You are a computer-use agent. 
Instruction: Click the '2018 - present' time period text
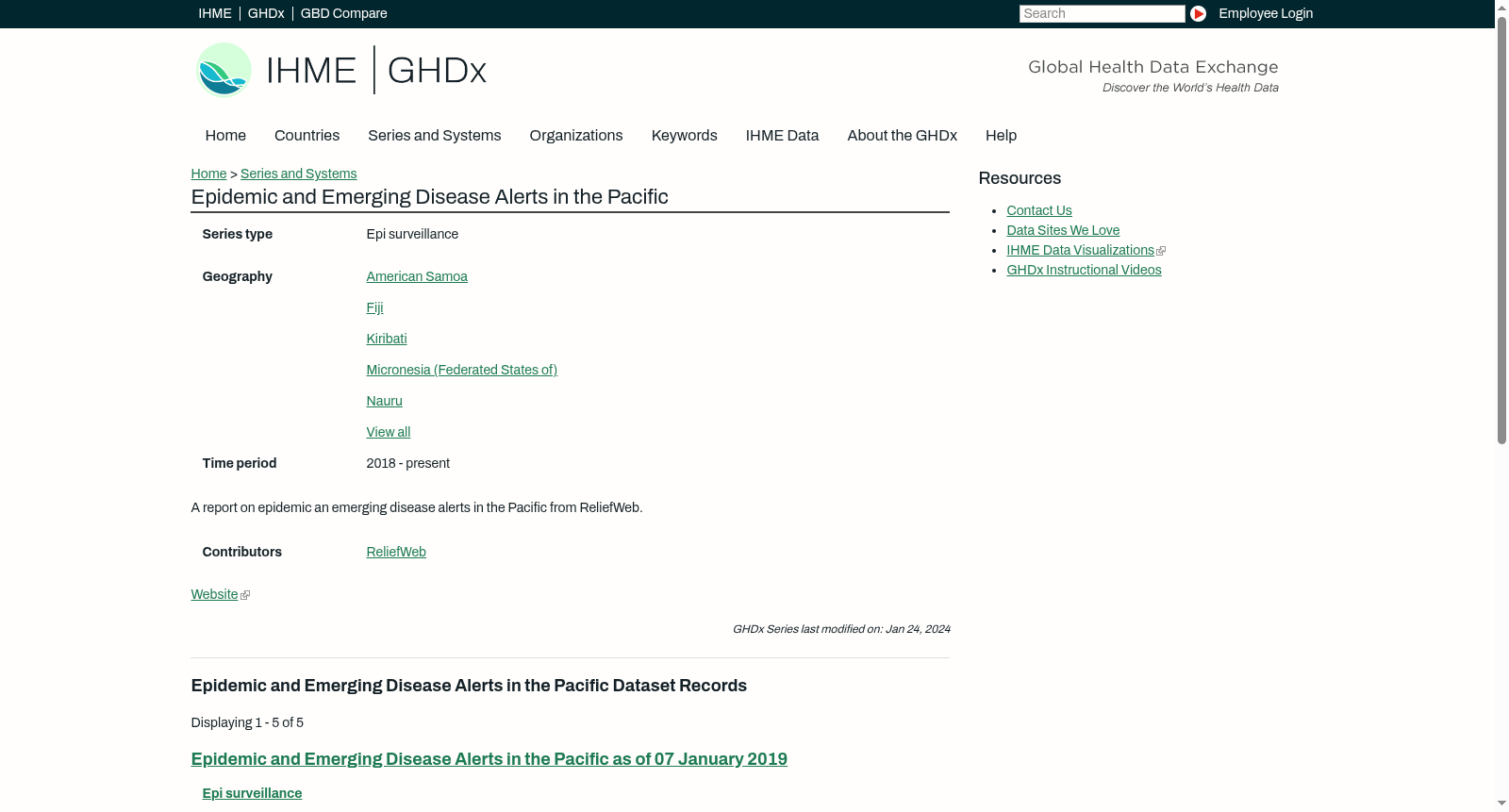407,463
